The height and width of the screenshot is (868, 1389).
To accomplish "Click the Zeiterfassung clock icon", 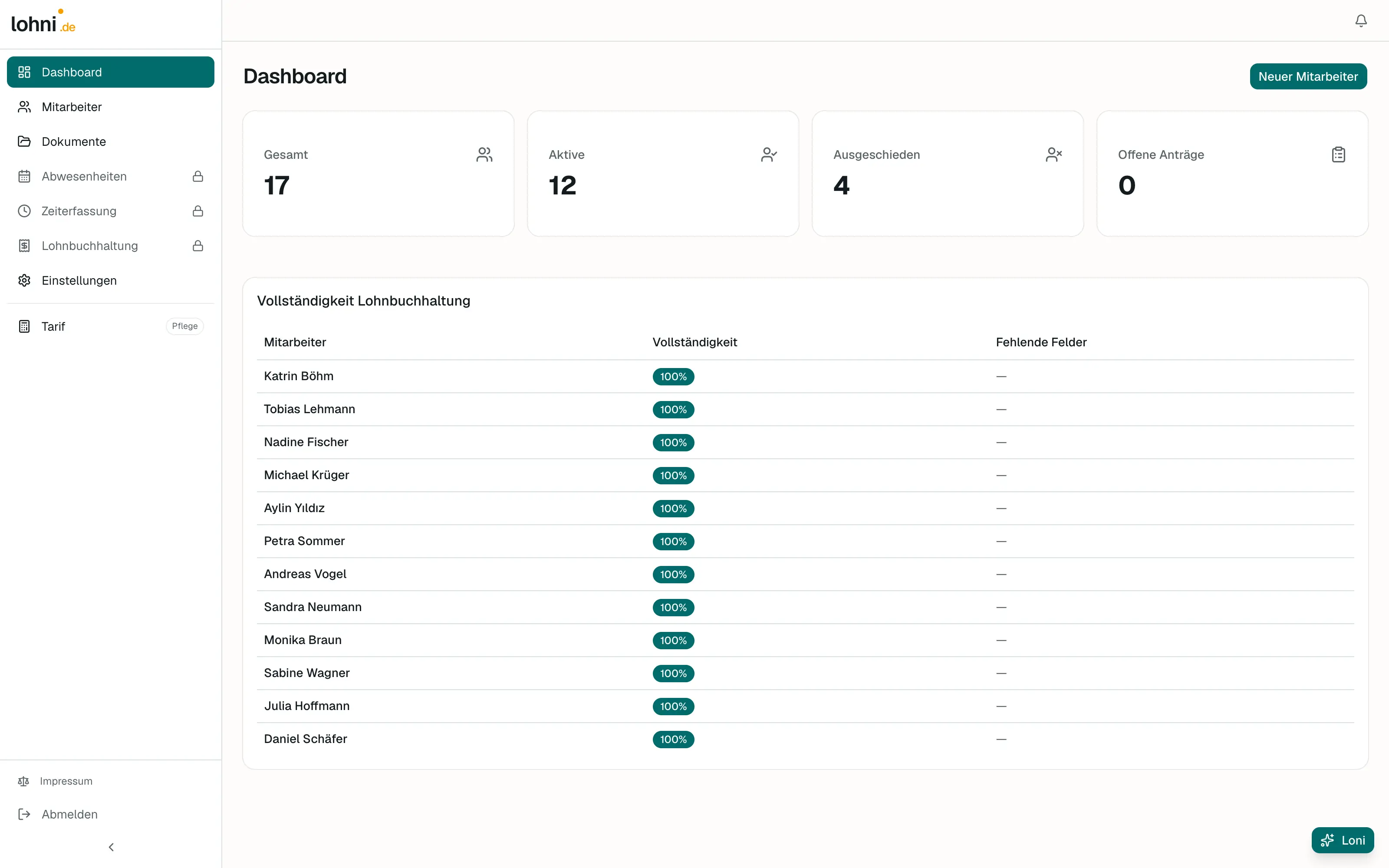I will click(x=24, y=210).
